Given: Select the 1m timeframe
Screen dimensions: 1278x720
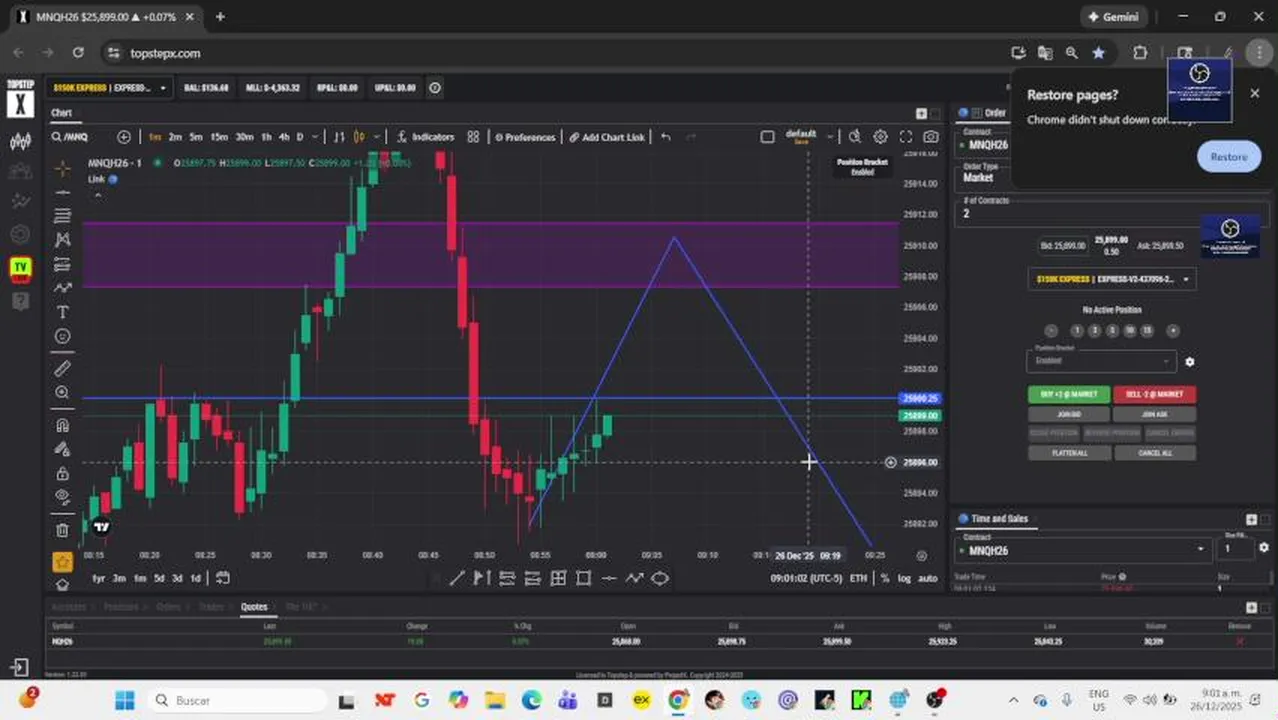Looking at the screenshot, I should [155, 137].
